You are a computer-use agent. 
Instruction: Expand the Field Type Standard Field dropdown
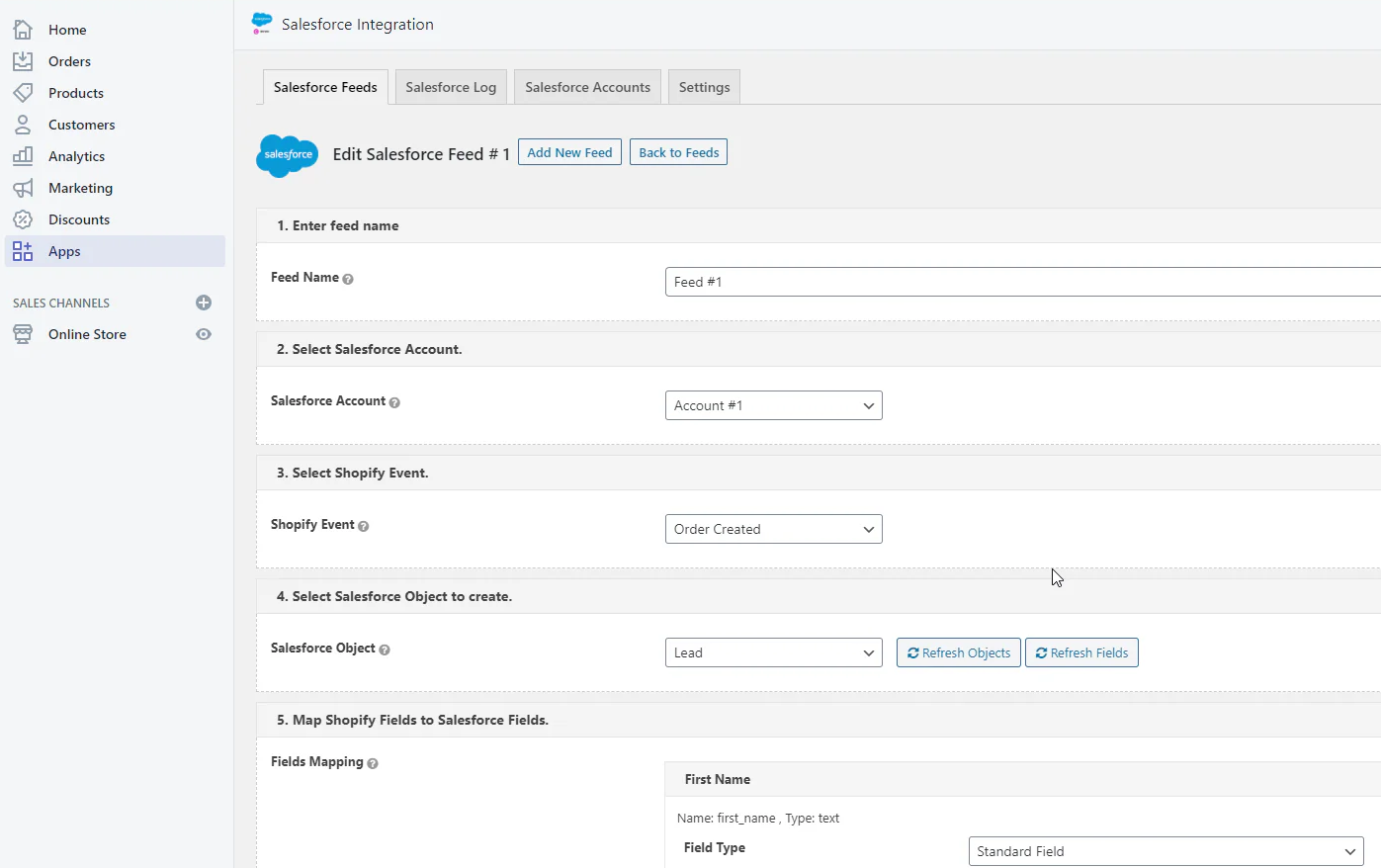1165,851
